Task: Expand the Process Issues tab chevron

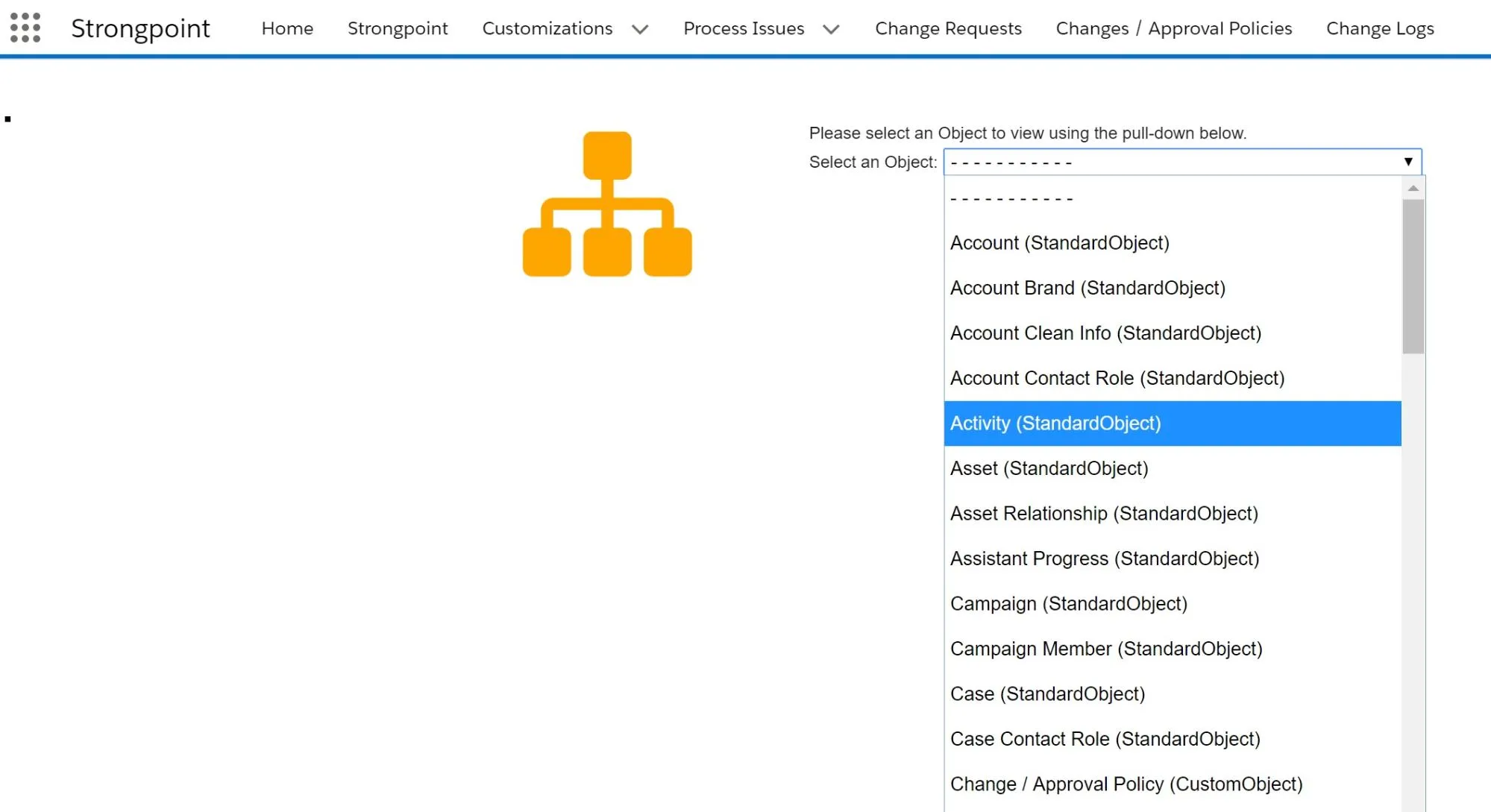Action: coord(831,29)
